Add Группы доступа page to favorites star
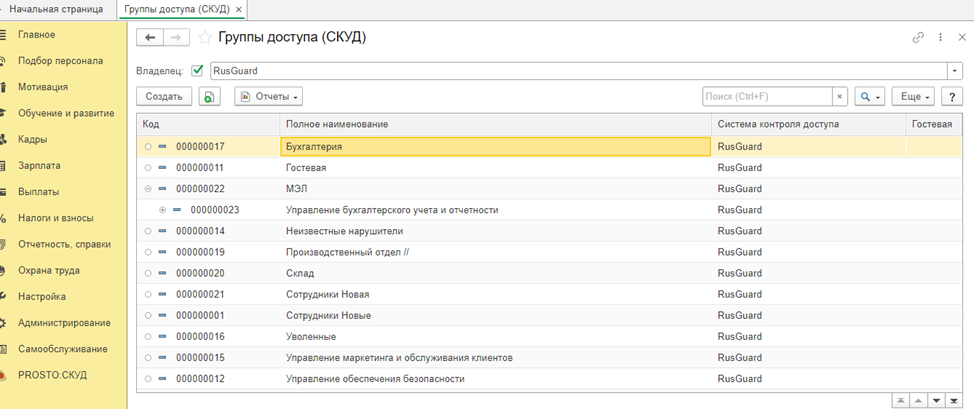Image resolution: width=974 pixels, height=409 pixels. click(x=205, y=37)
